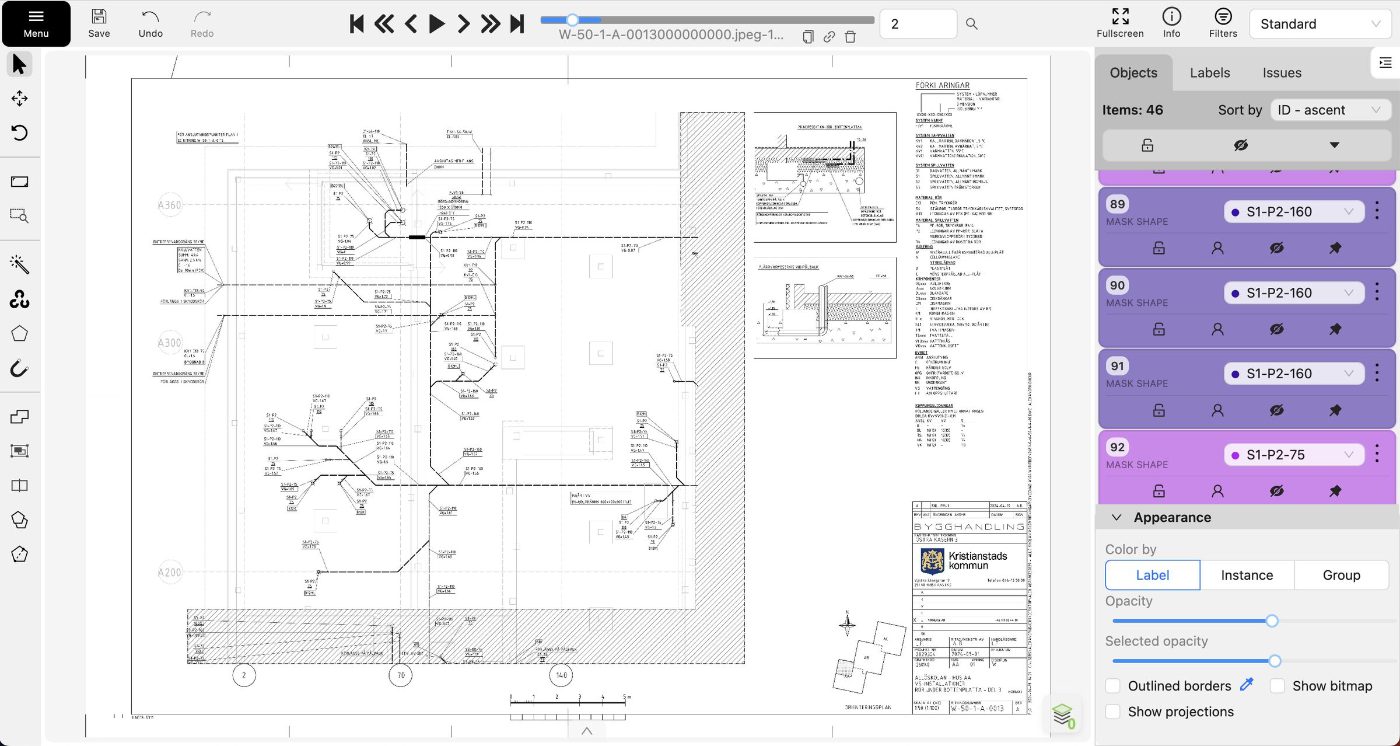This screenshot has height=746, width=1400.
Task: Switch to the Labels tab
Action: (1210, 73)
